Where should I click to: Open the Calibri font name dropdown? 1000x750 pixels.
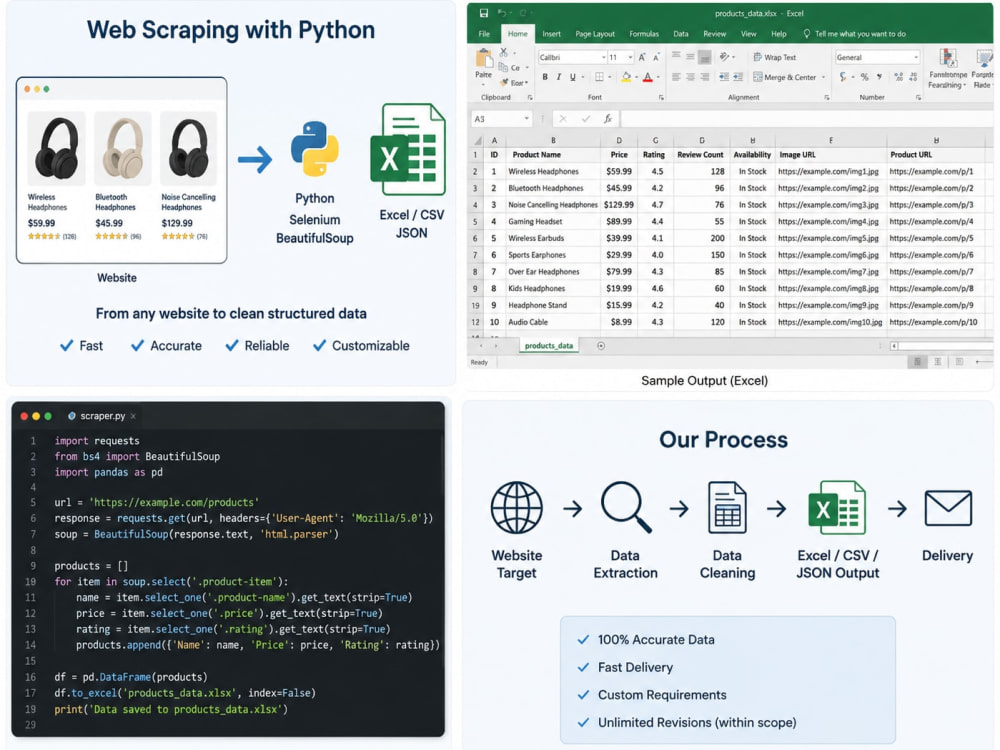(x=603, y=57)
